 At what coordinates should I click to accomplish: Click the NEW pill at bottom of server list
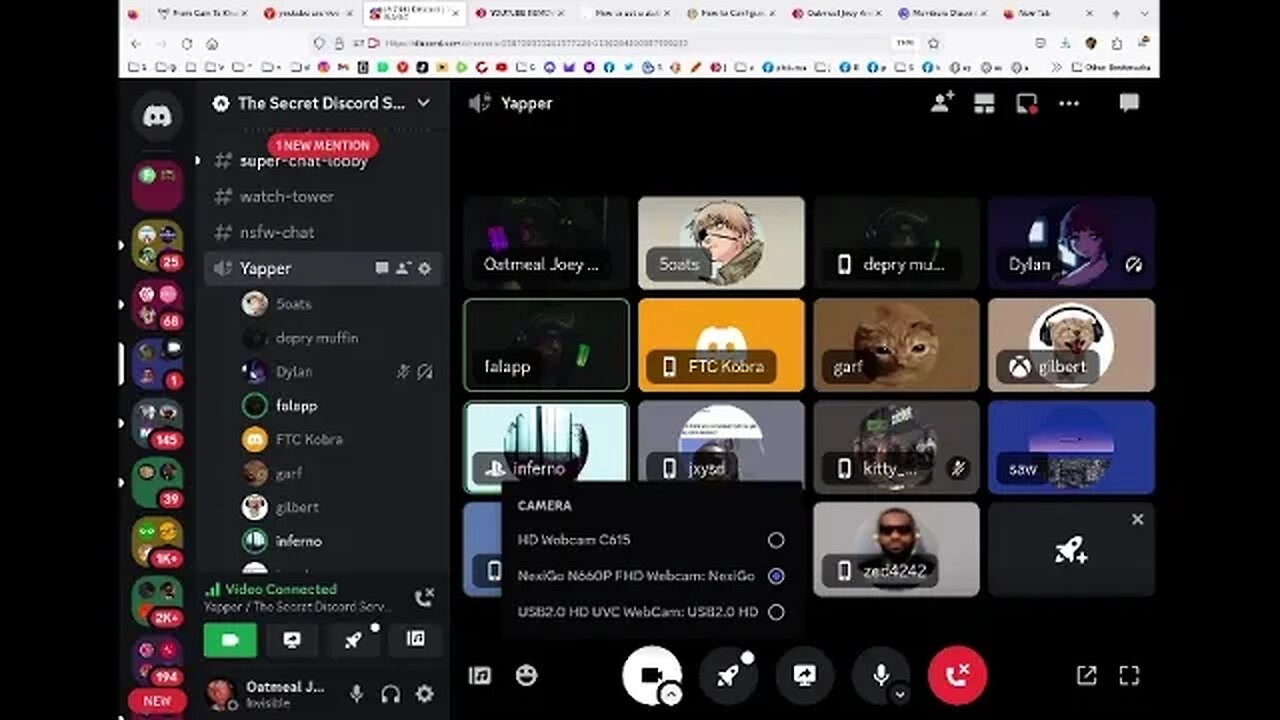tap(157, 701)
